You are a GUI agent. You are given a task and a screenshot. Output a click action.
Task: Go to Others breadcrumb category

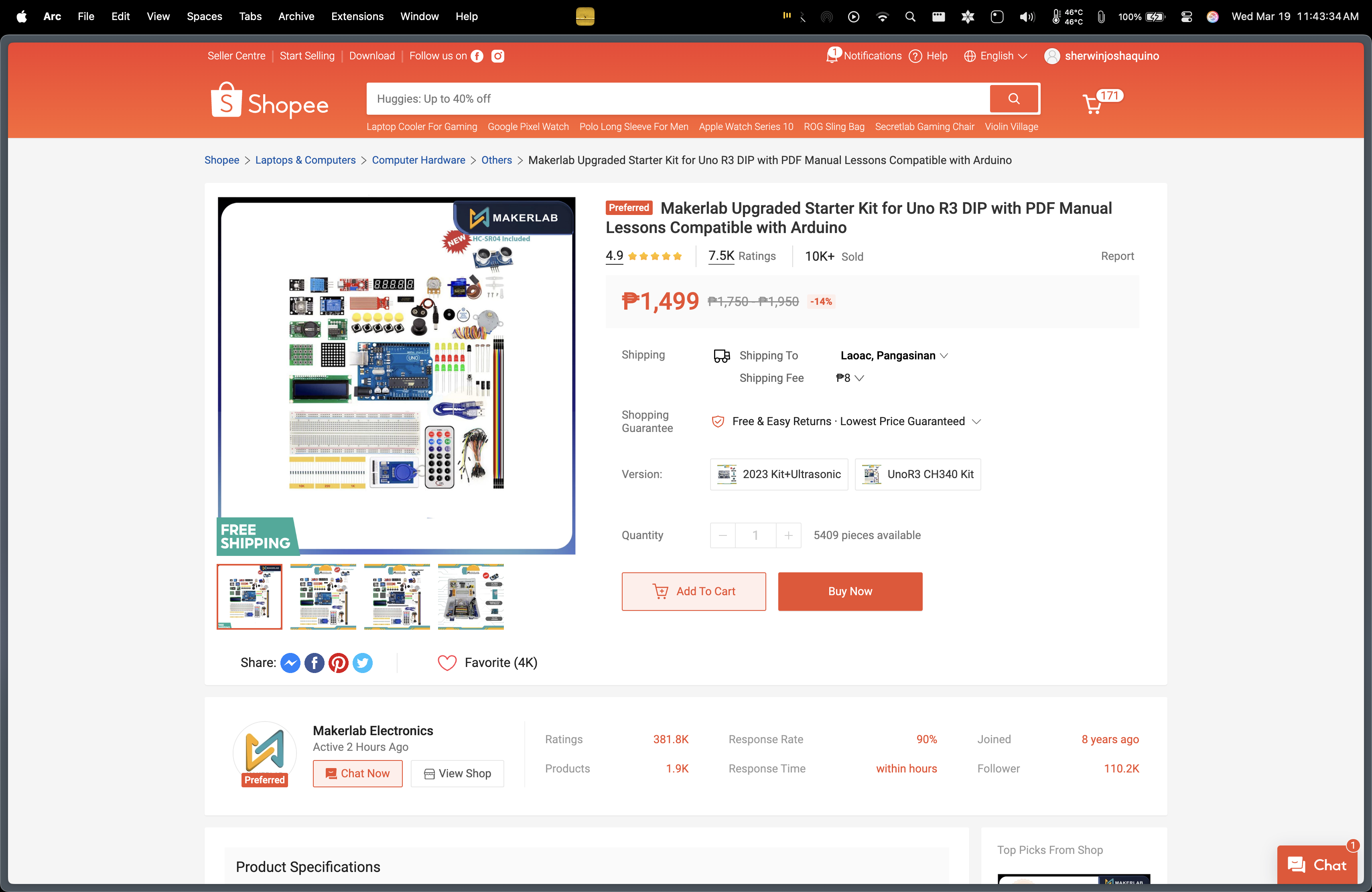click(496, 160)
